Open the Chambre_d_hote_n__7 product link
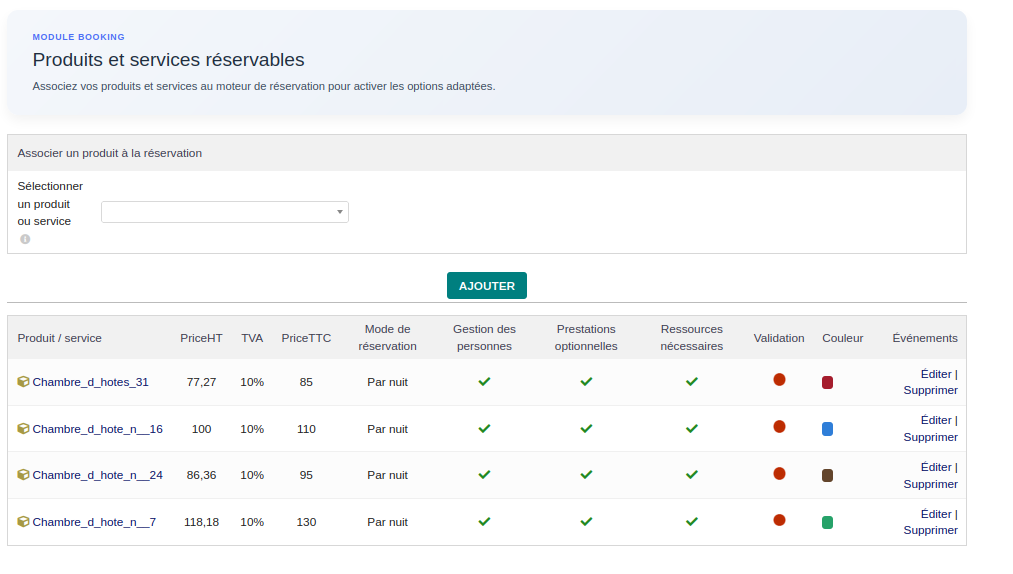Screen dimensions: 1013x574 [94, 522]
